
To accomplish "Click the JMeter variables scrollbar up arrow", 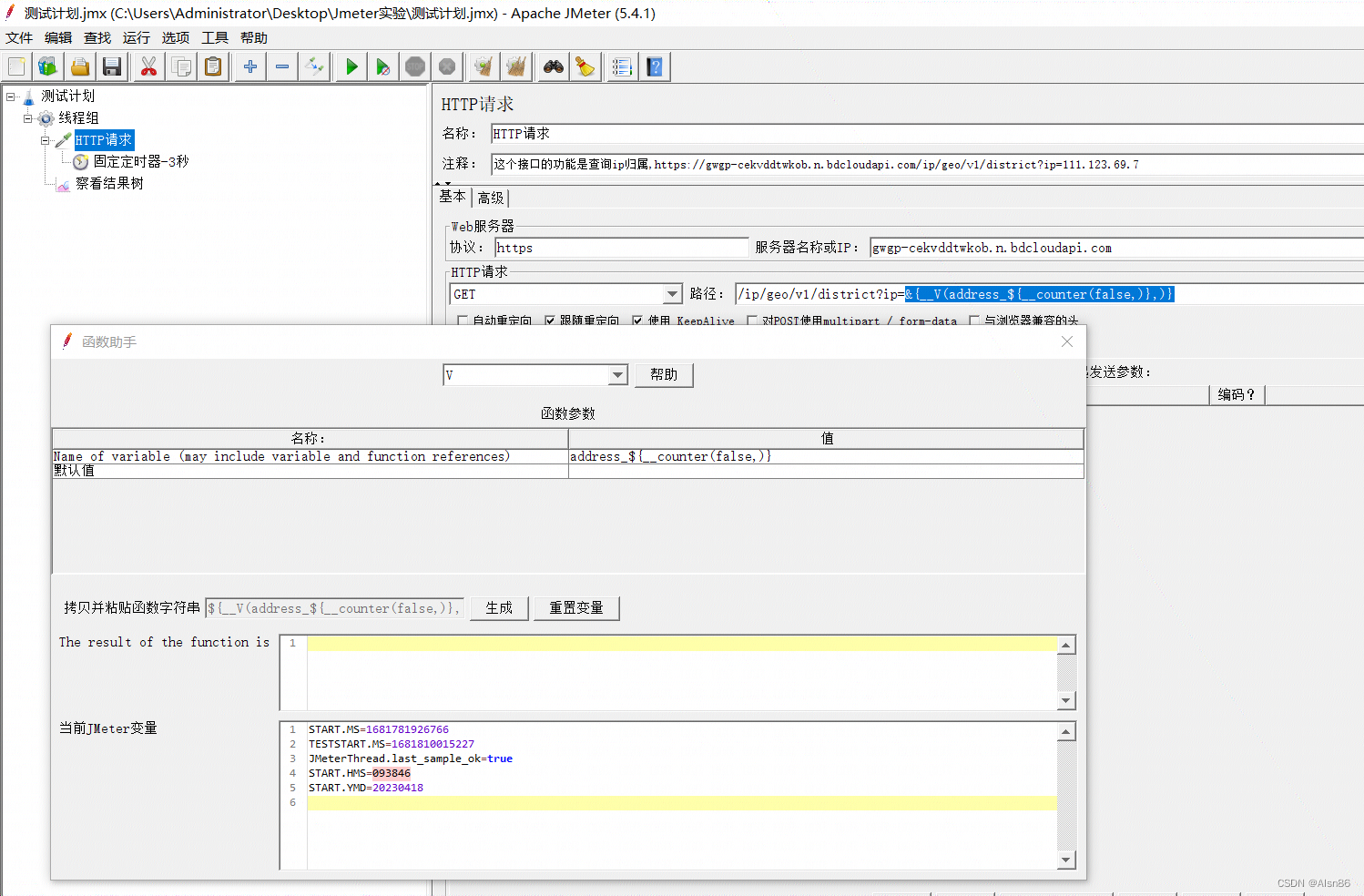I will pyautogui.click(x=1066, y=732).
